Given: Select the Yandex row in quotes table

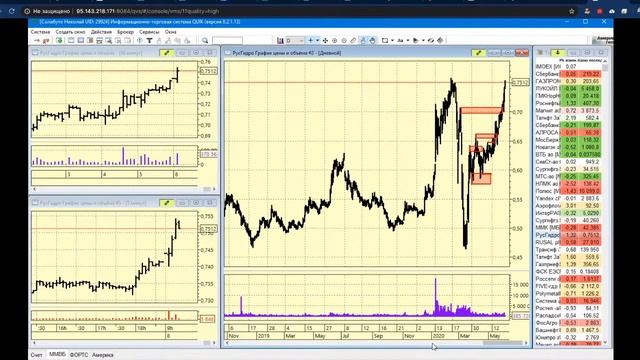Looking at the screenshot, I should pos(568,198).
